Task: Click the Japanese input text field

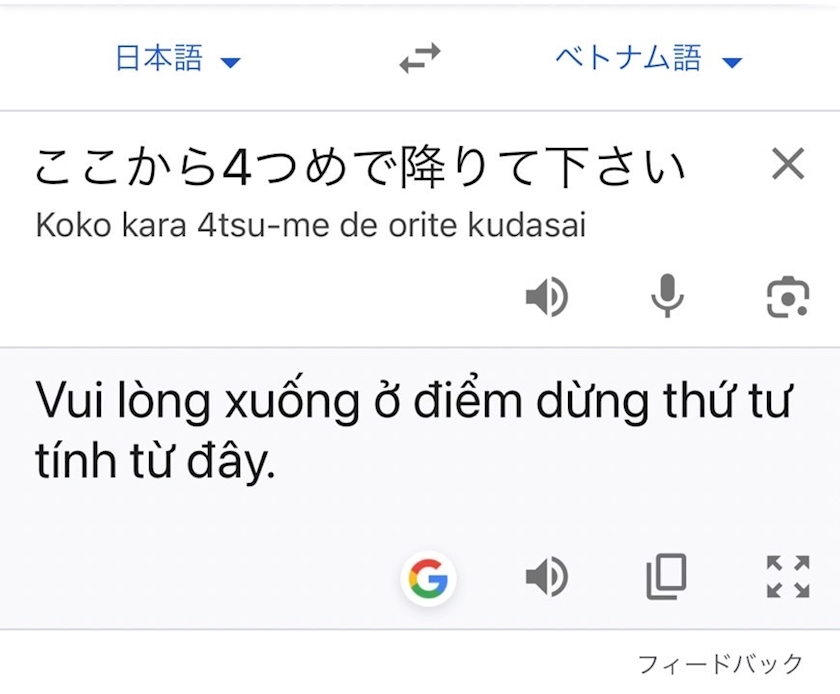Action: click(360, 167)
